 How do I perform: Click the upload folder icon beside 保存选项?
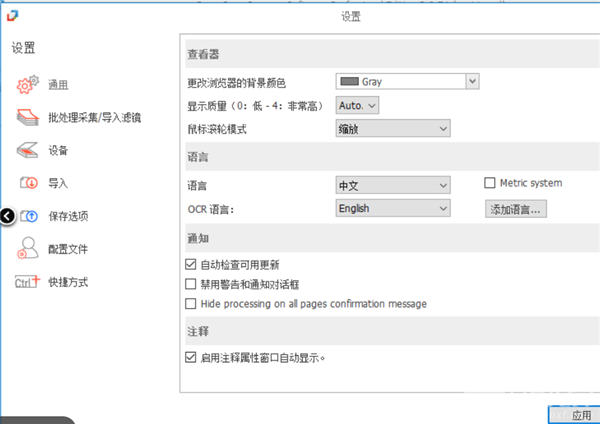point(29,216)
